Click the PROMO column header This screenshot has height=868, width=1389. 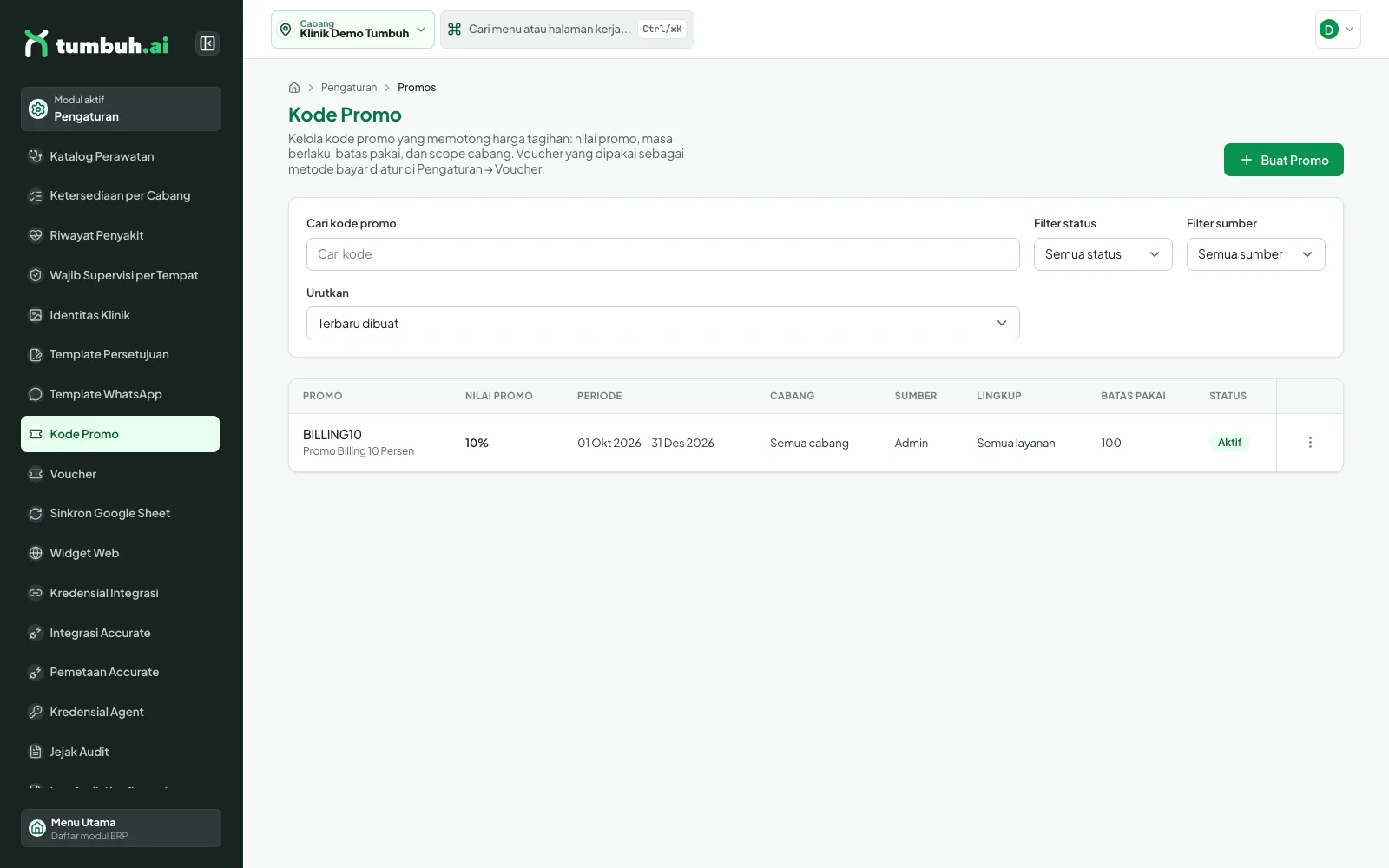click(322, 396)
